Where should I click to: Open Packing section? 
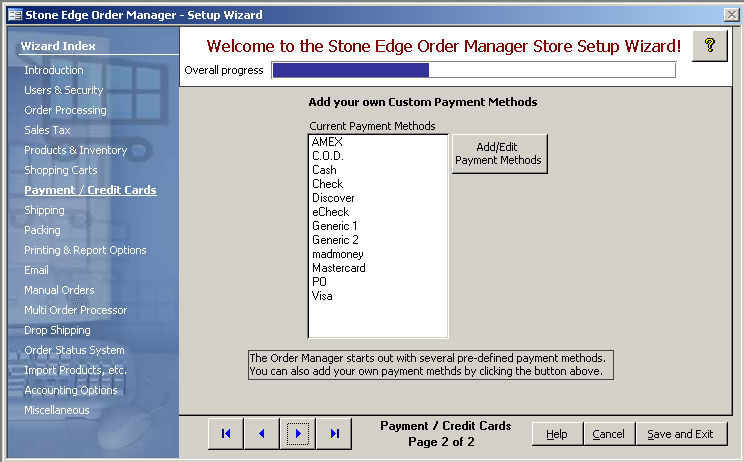coord(42,230)
